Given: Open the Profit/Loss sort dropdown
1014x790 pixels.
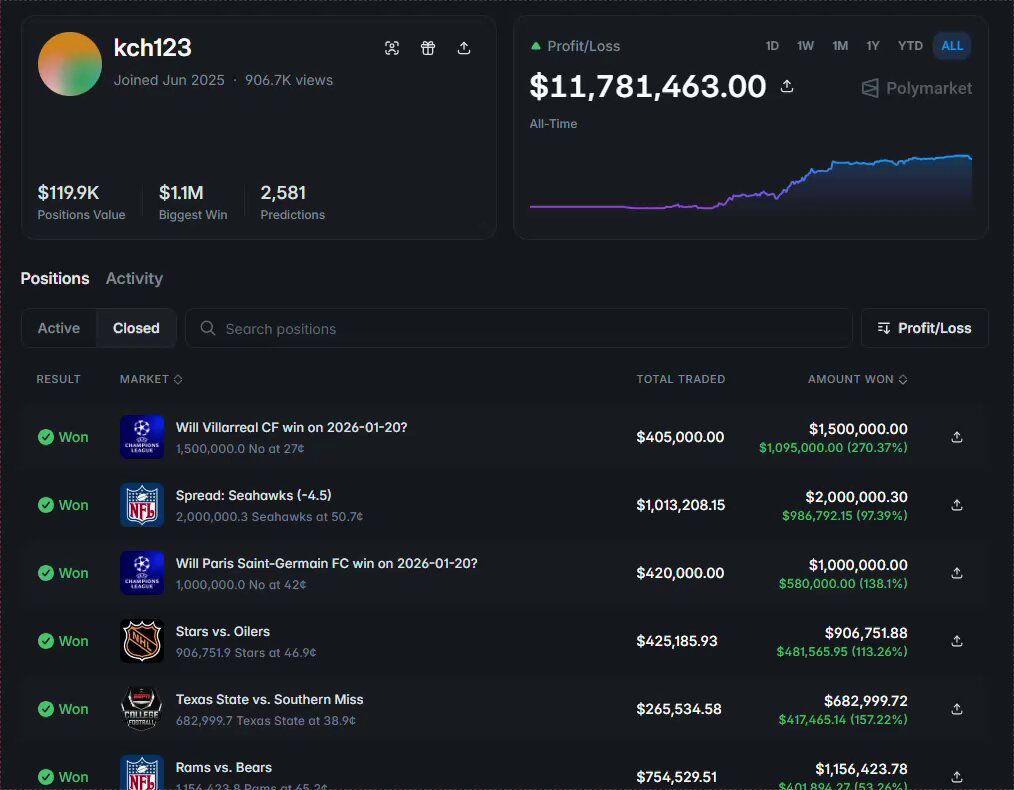Looking at the screenshot, I should click(924, 328).
